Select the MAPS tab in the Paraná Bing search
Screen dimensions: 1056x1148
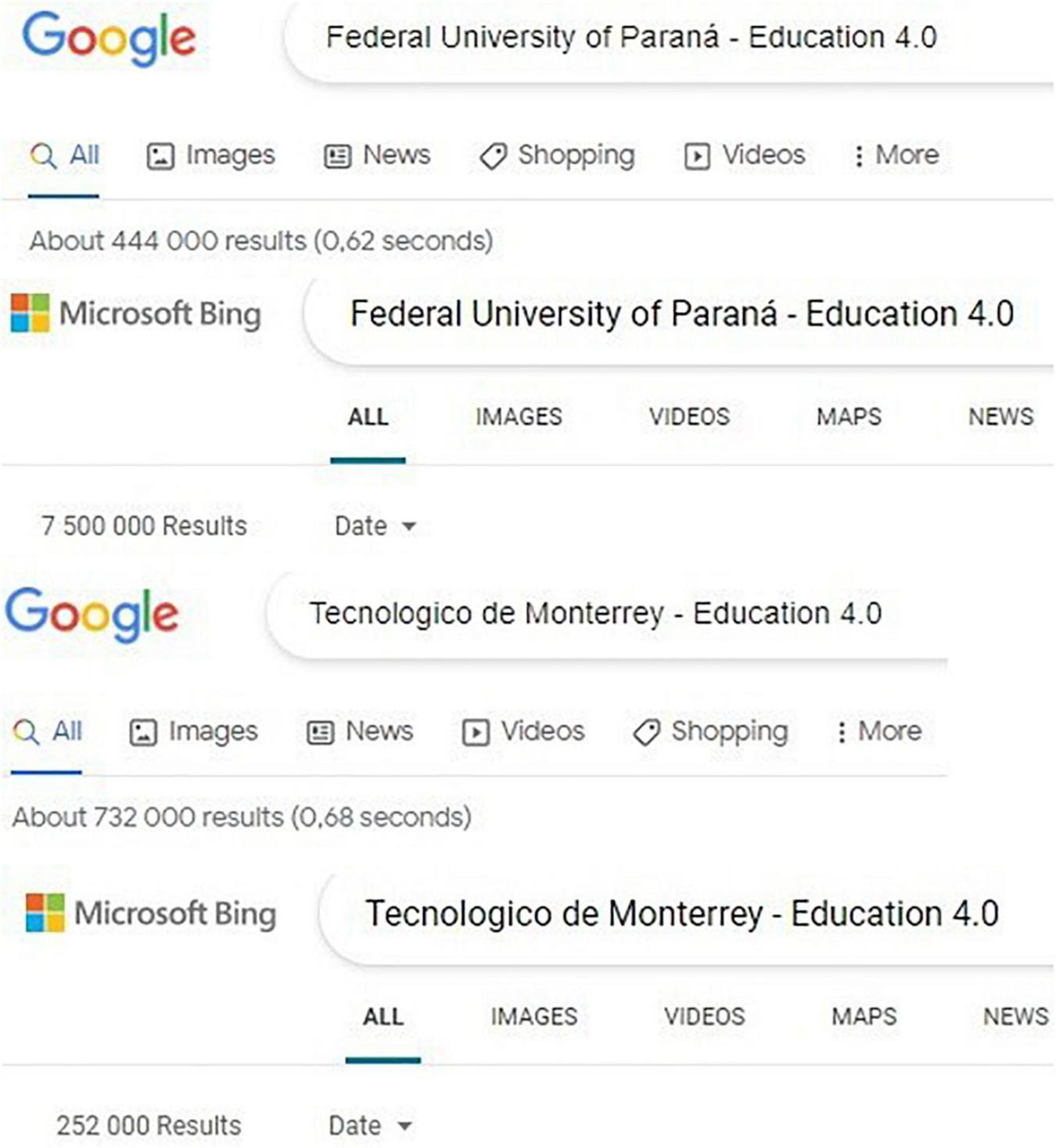[x=849, y=417]
